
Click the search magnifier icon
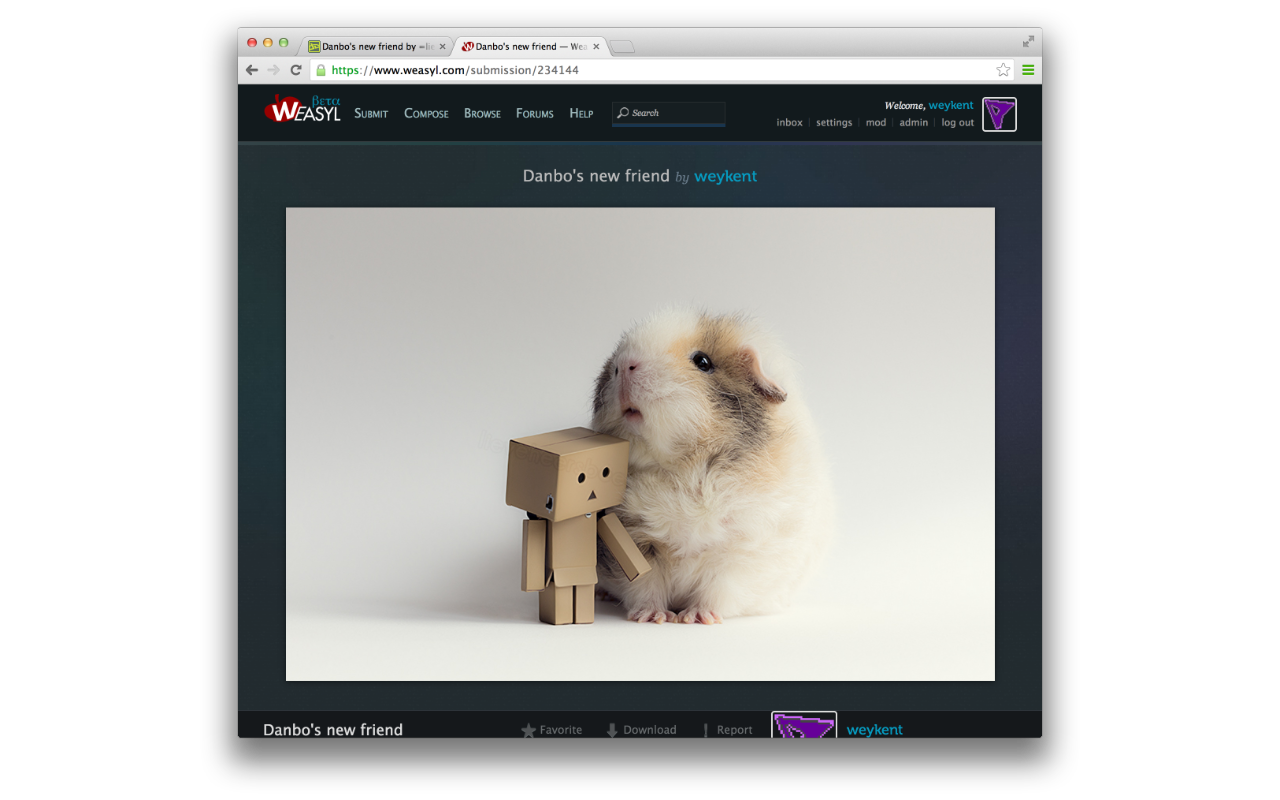(x=623, y=113)
